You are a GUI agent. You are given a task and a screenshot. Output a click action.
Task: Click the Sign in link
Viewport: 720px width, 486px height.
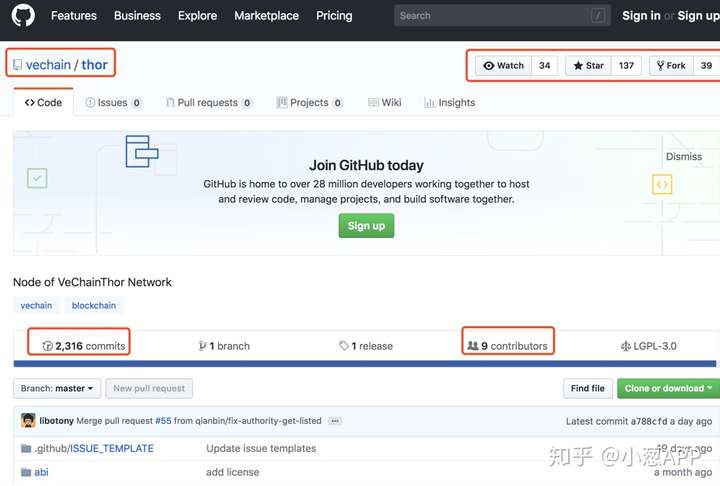pyautogui.click(x=641, y=16)
